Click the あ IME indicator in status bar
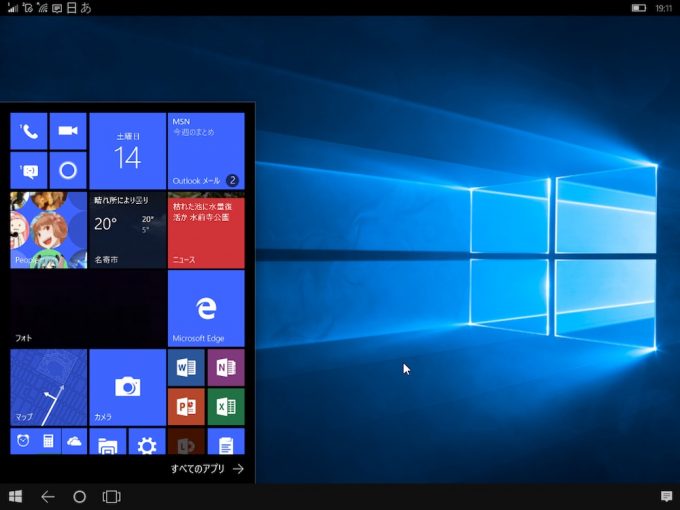This screenshot has width=680, height=510. (86, 7)
